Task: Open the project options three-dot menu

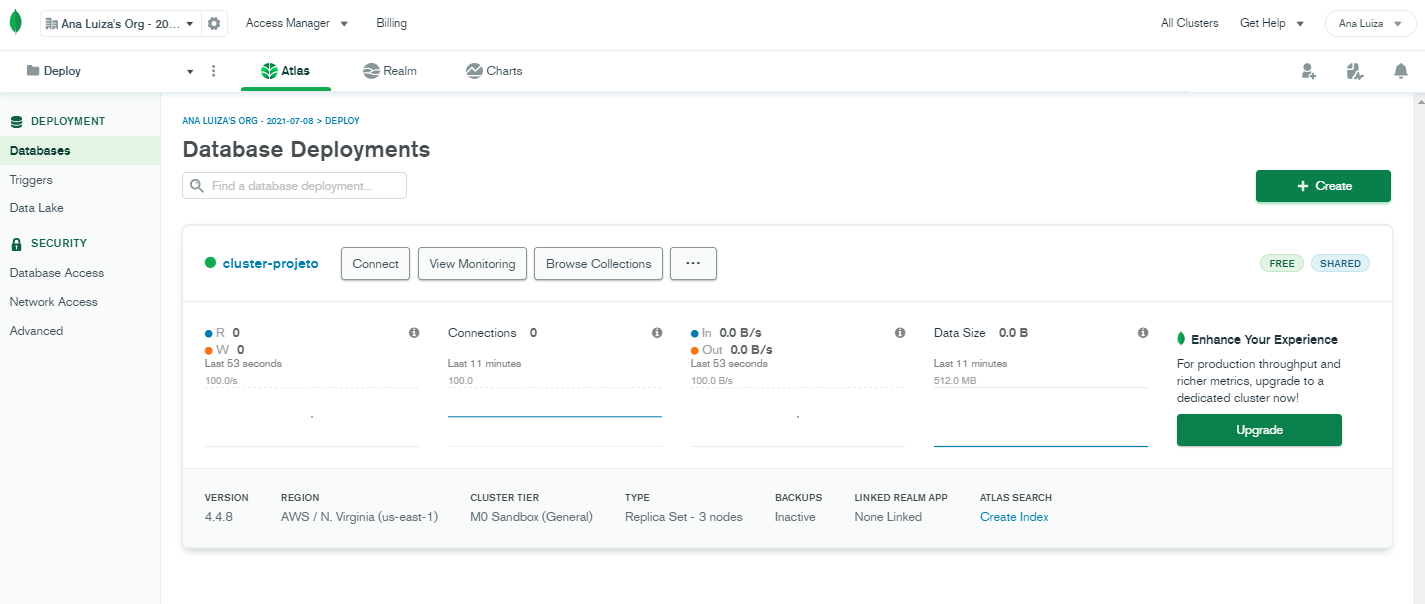Action: coord(213,71)
